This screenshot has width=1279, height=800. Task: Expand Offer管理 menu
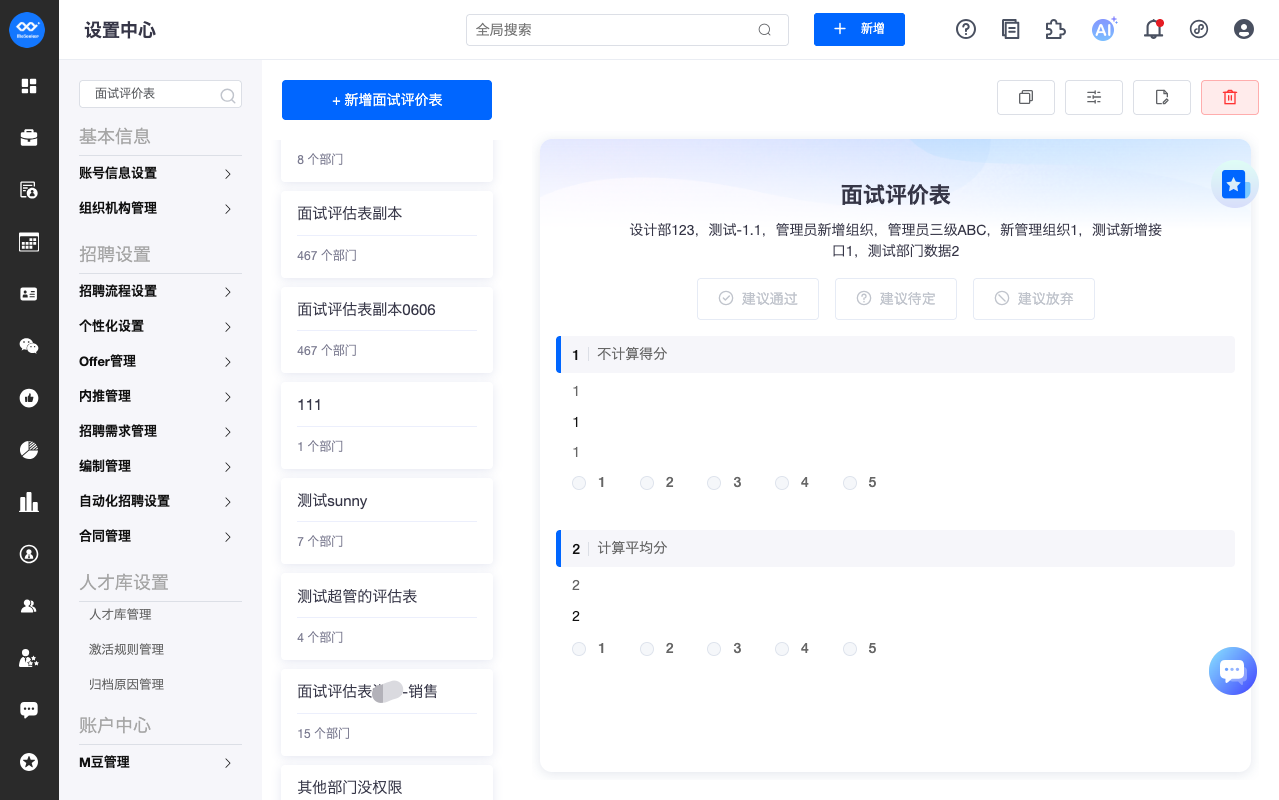(160, 361)
